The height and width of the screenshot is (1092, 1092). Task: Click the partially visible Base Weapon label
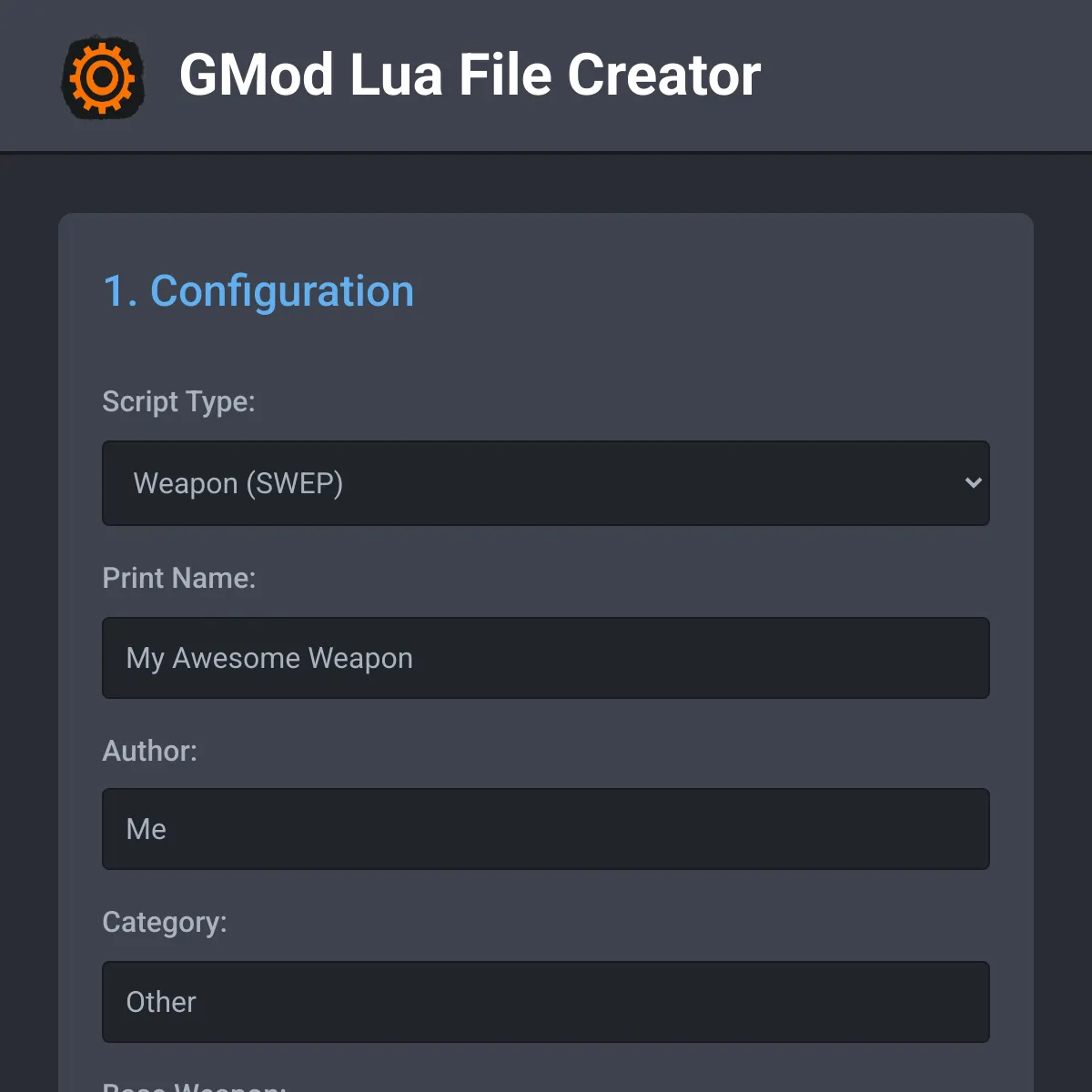tap(194, 1086)
